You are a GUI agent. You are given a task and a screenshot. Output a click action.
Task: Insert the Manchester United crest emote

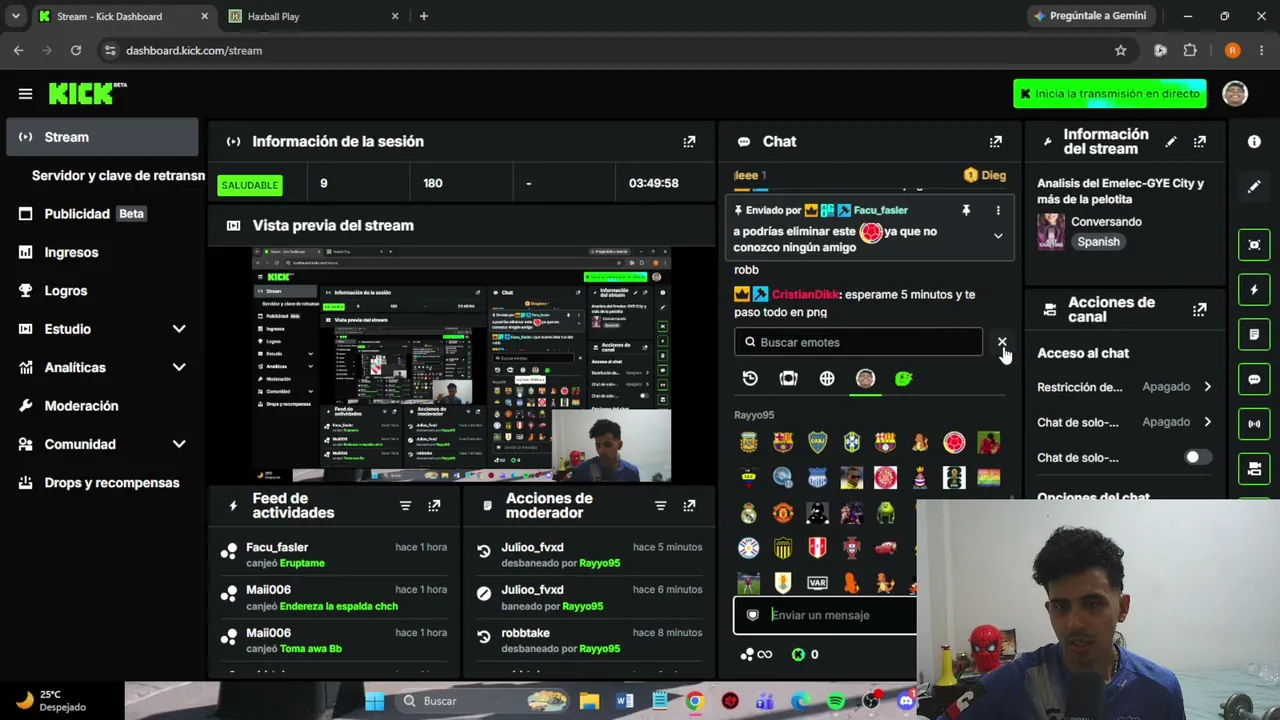(783, 513)
